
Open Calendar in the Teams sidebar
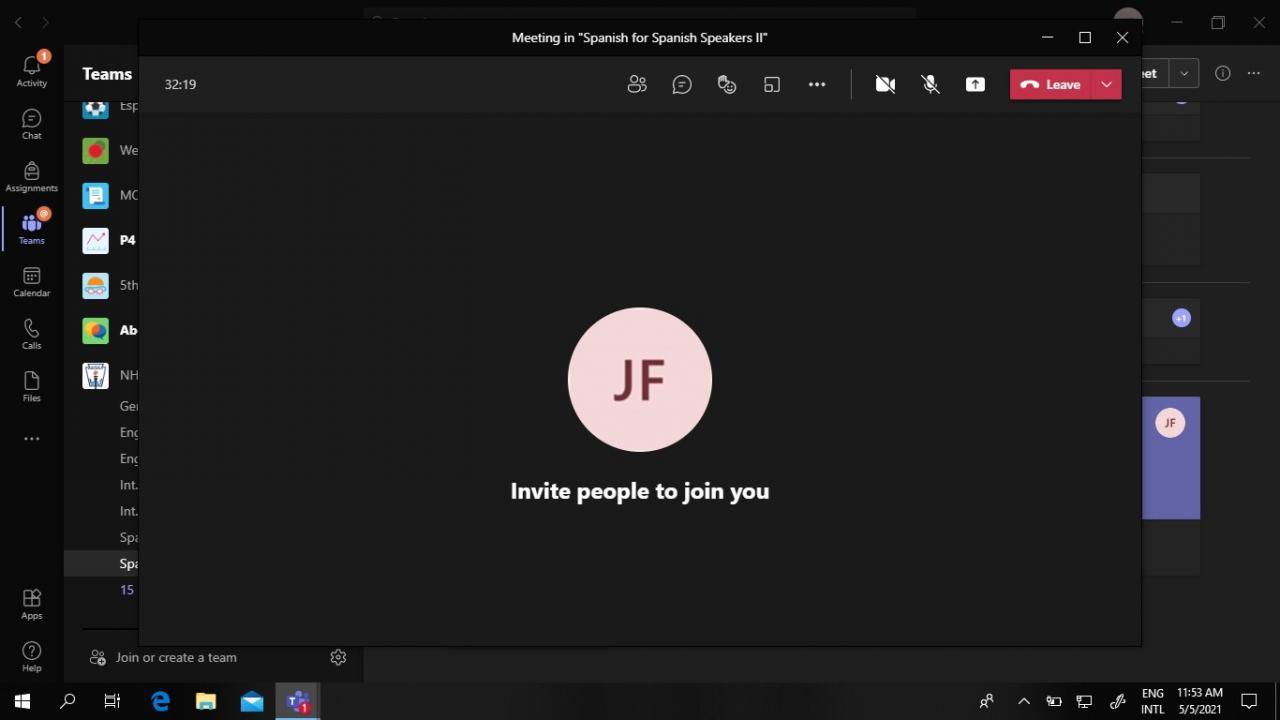tap(32, 282)
